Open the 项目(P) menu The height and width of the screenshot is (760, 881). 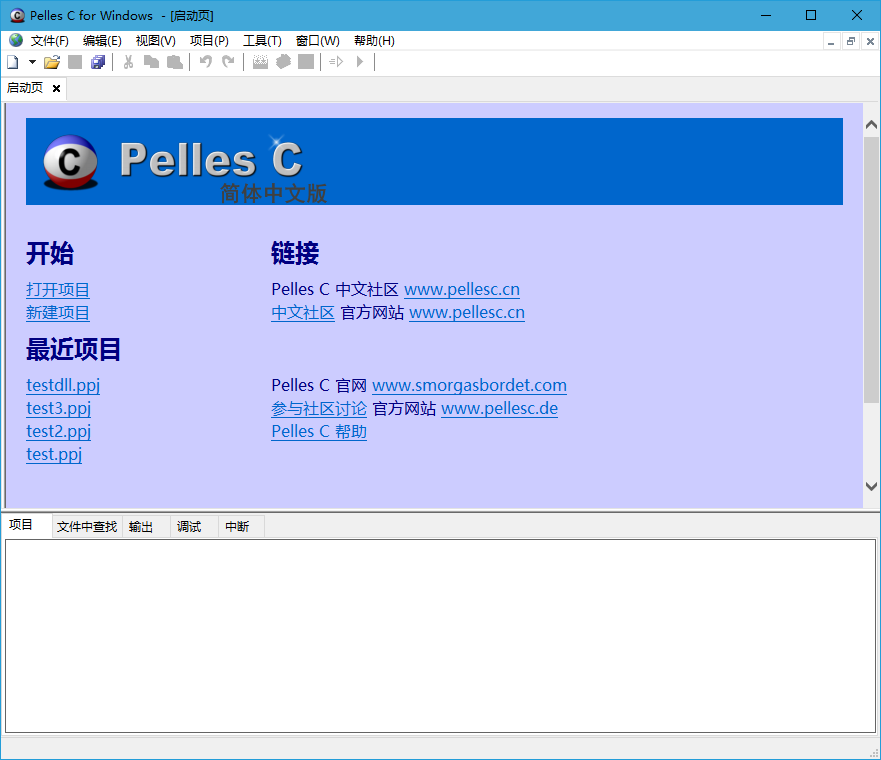(x=209, y=41)
